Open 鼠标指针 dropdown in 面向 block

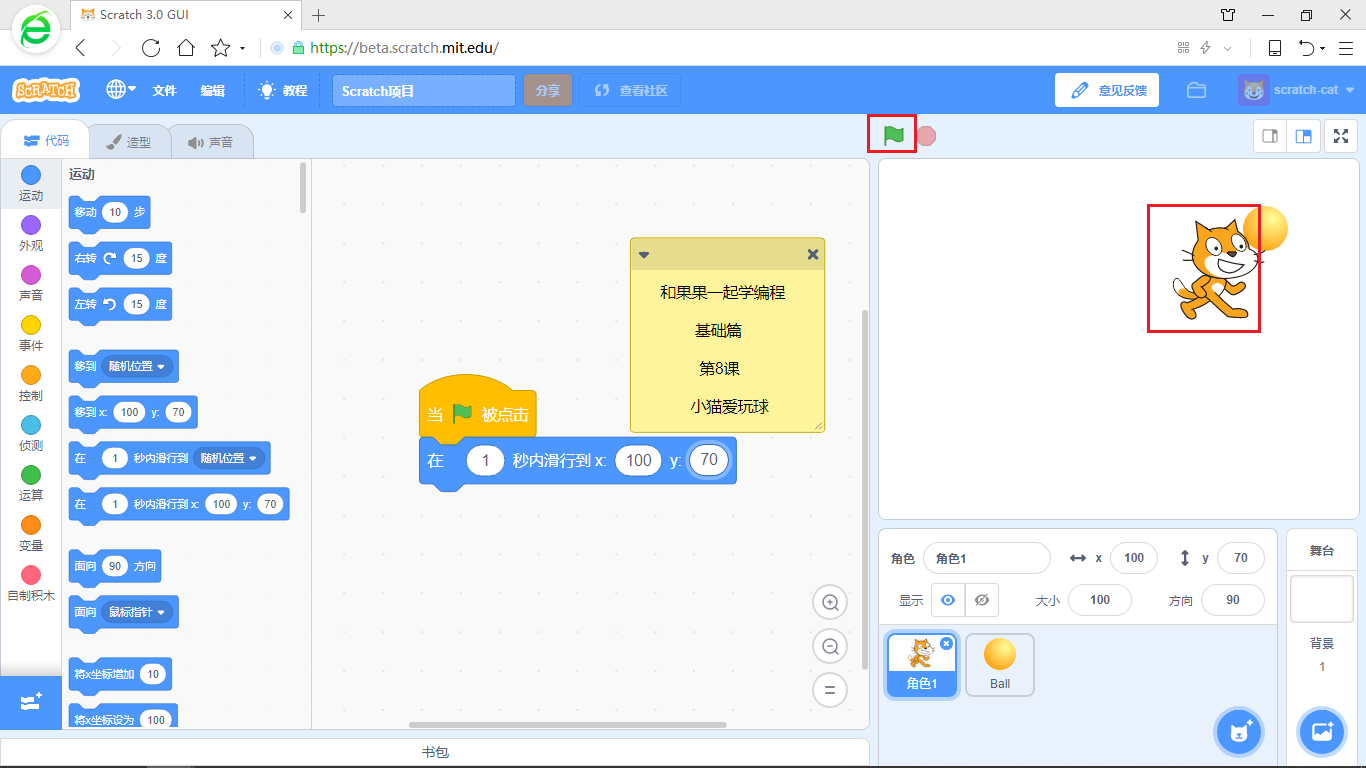[x=137, y=611]
